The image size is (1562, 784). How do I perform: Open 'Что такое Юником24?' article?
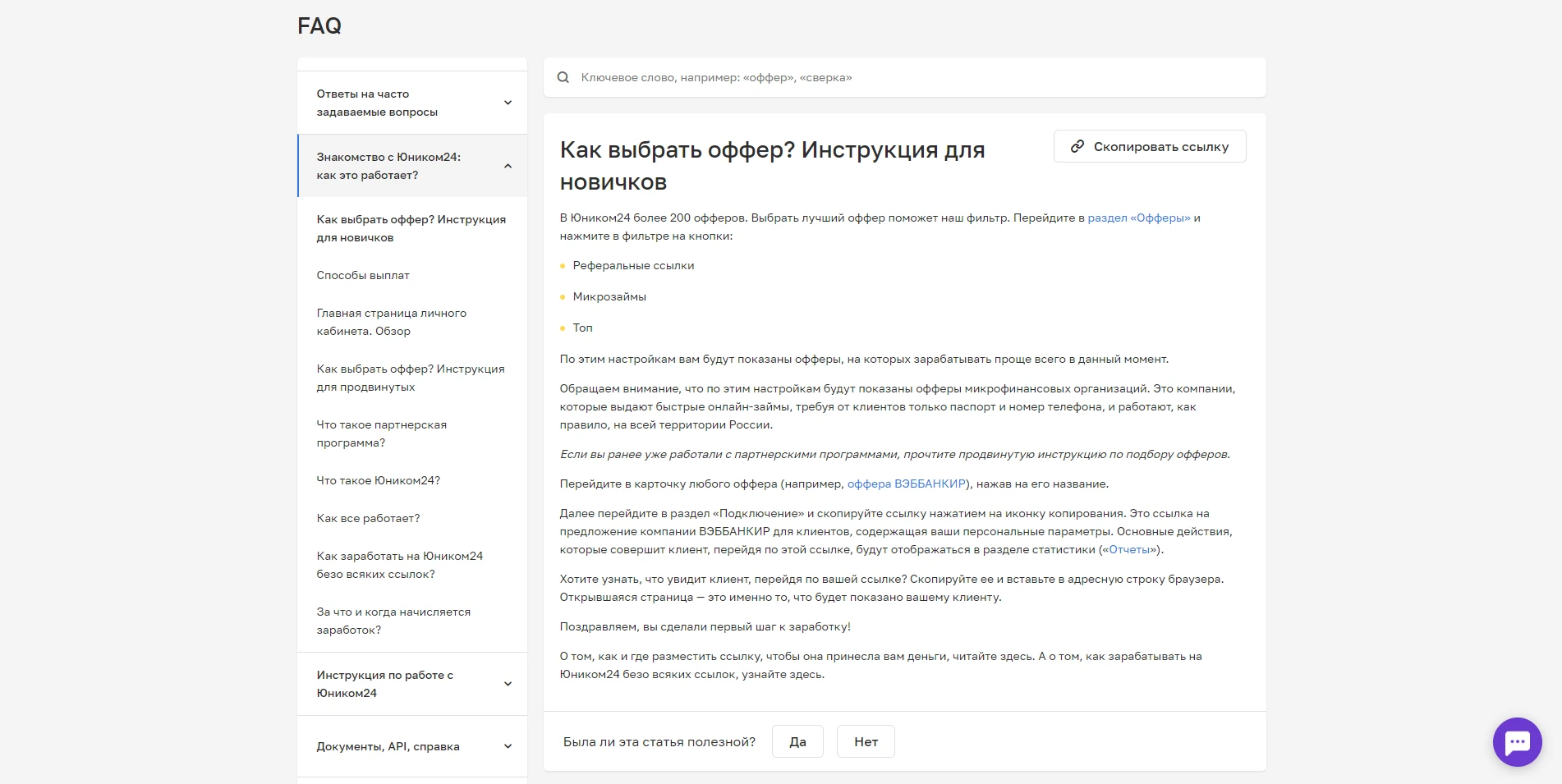pyautogui.click(x=379, y=480)
